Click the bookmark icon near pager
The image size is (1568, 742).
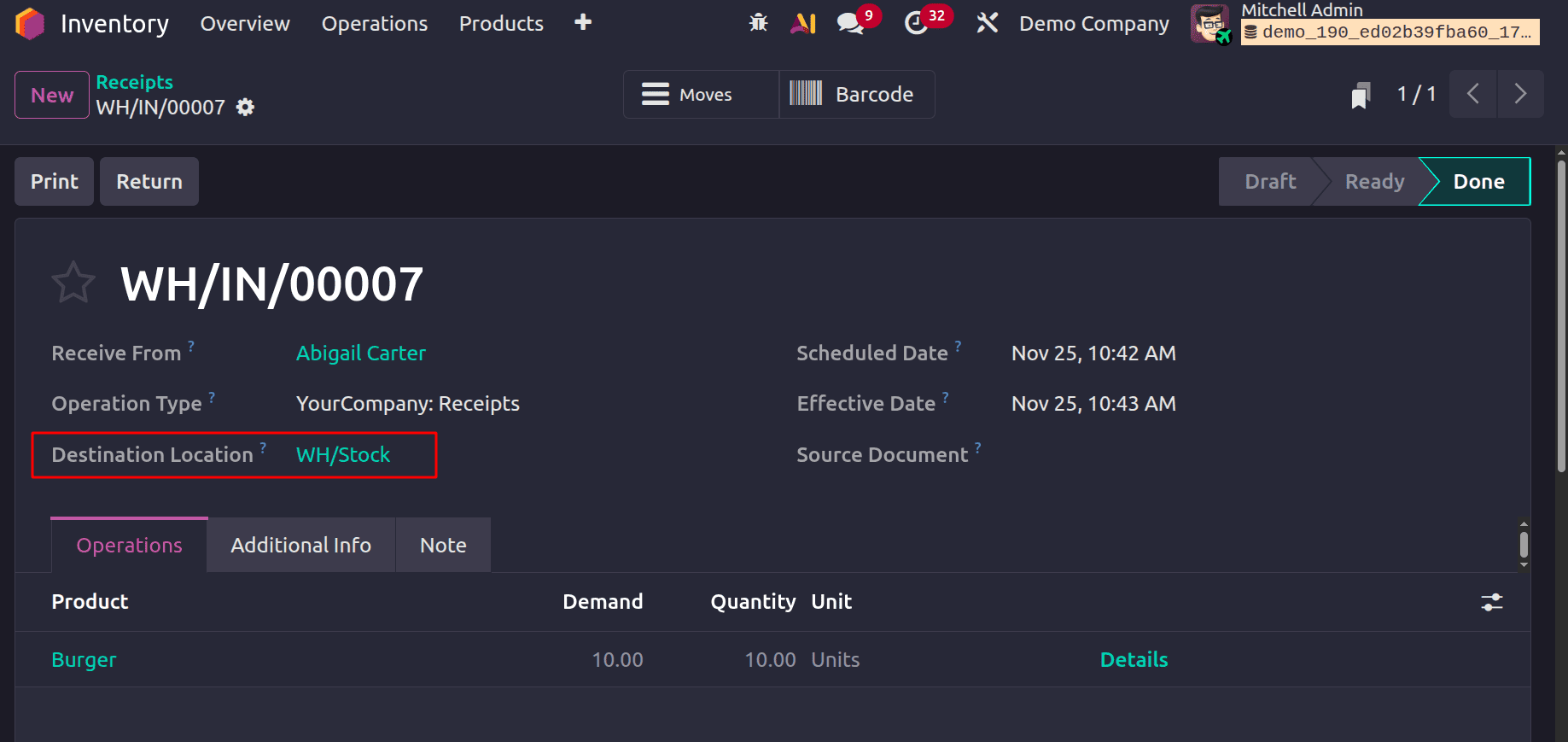(x=1361, y=95)
